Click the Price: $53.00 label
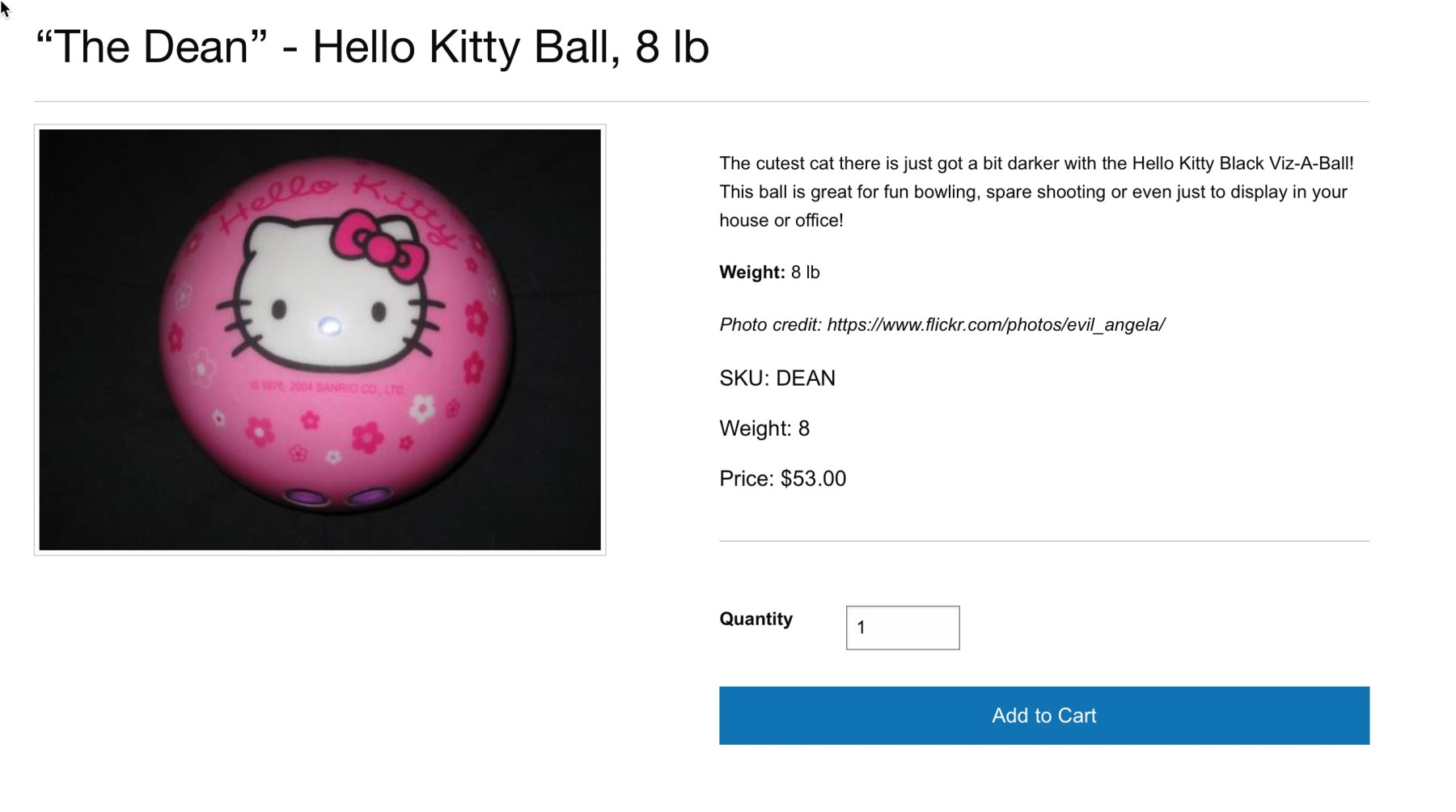Screen dimensions: 1456x812 tap(781, 478)
